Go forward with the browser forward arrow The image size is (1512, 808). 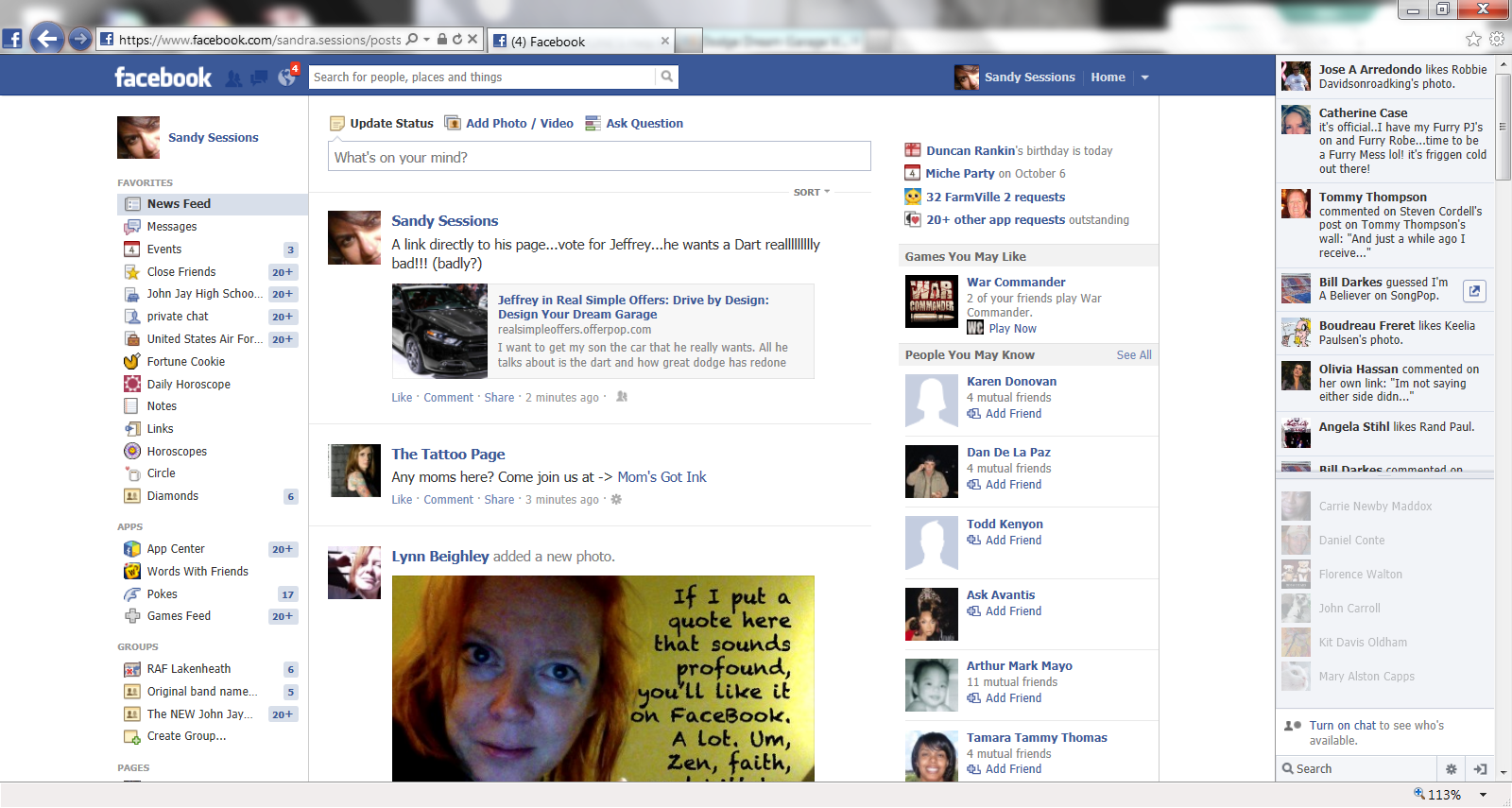(x=80, y=39)
